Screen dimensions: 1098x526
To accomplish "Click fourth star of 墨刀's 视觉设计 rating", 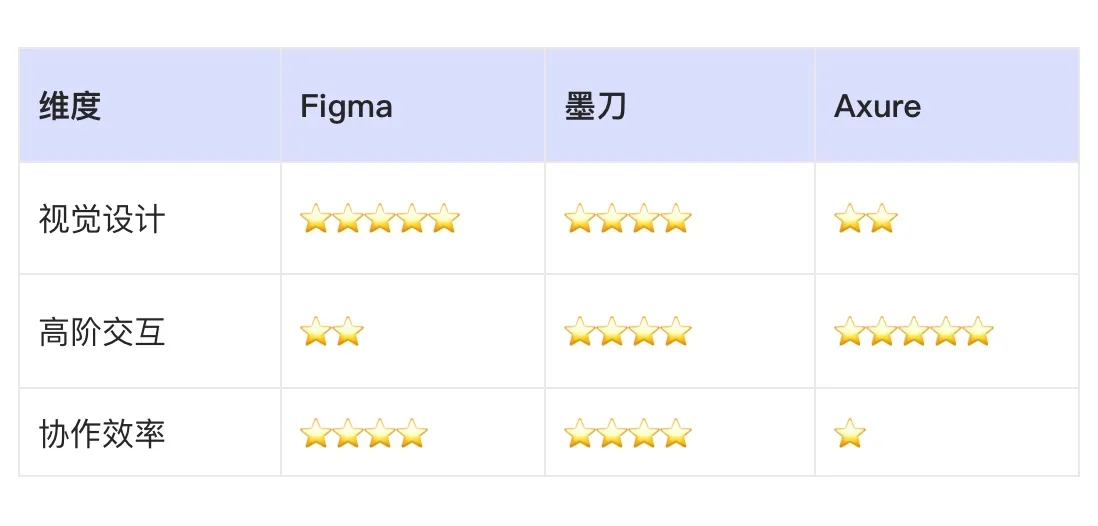I will pos(676,218).
